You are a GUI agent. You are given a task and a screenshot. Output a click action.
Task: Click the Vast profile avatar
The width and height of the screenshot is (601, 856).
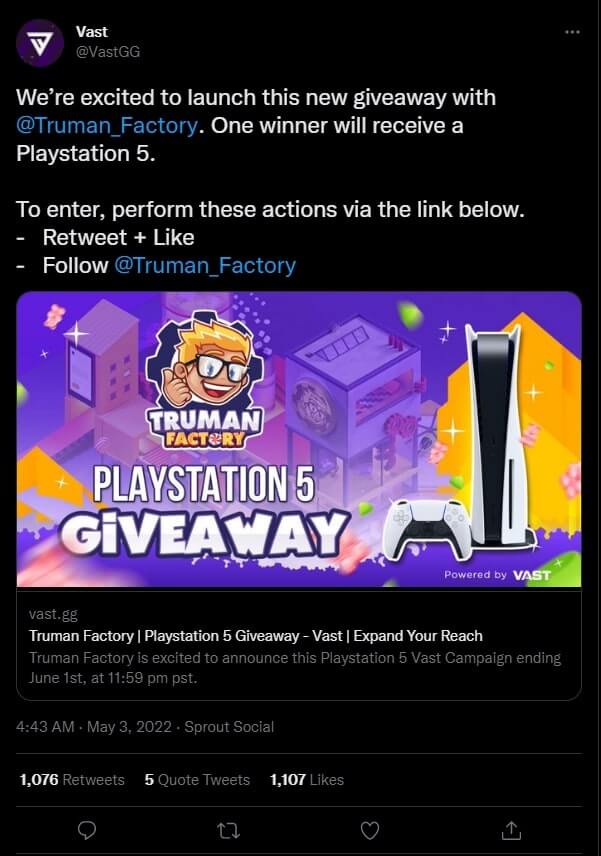pos(40,43)
